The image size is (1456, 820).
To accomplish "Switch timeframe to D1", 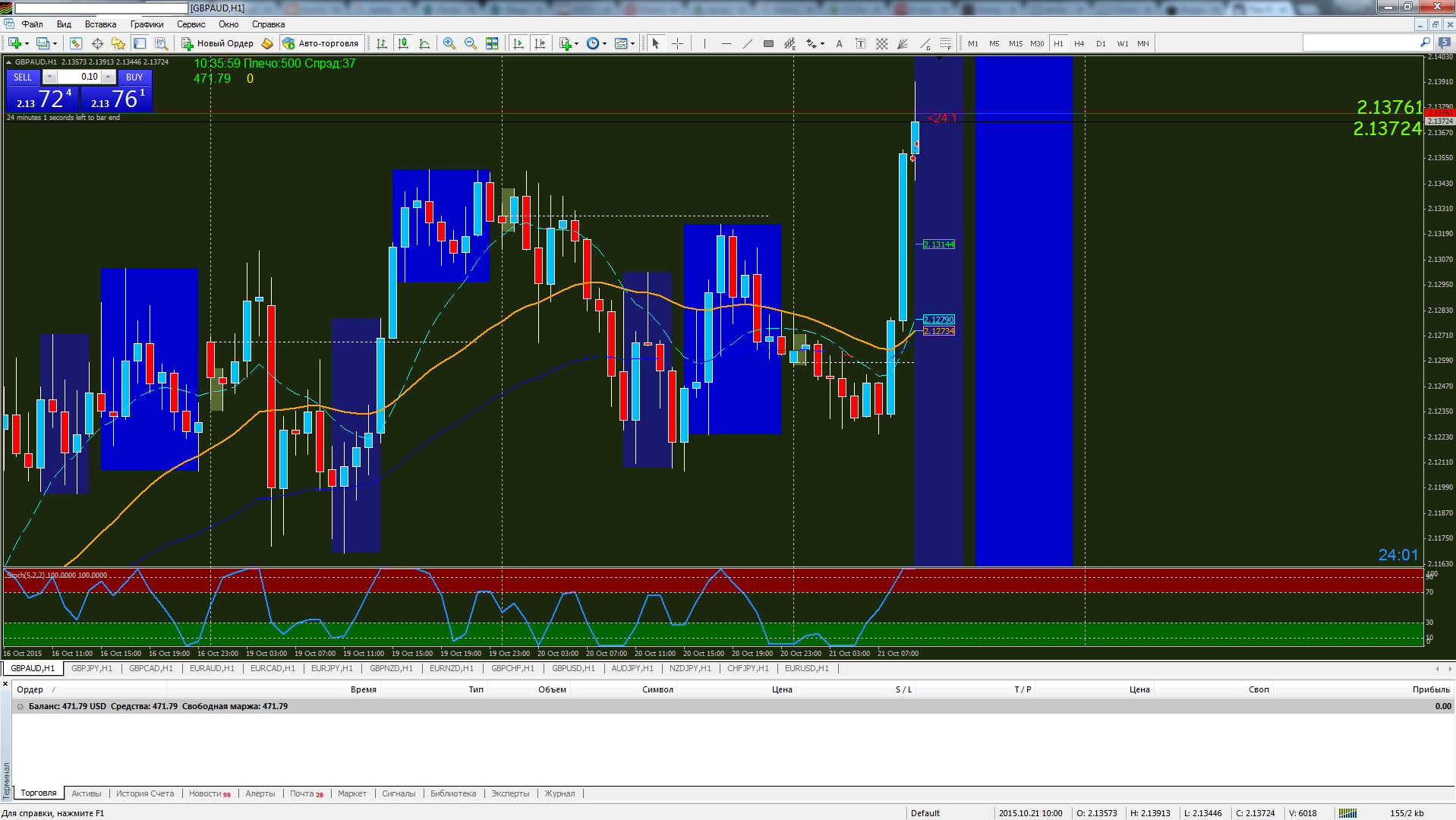I will (1101, 43).
